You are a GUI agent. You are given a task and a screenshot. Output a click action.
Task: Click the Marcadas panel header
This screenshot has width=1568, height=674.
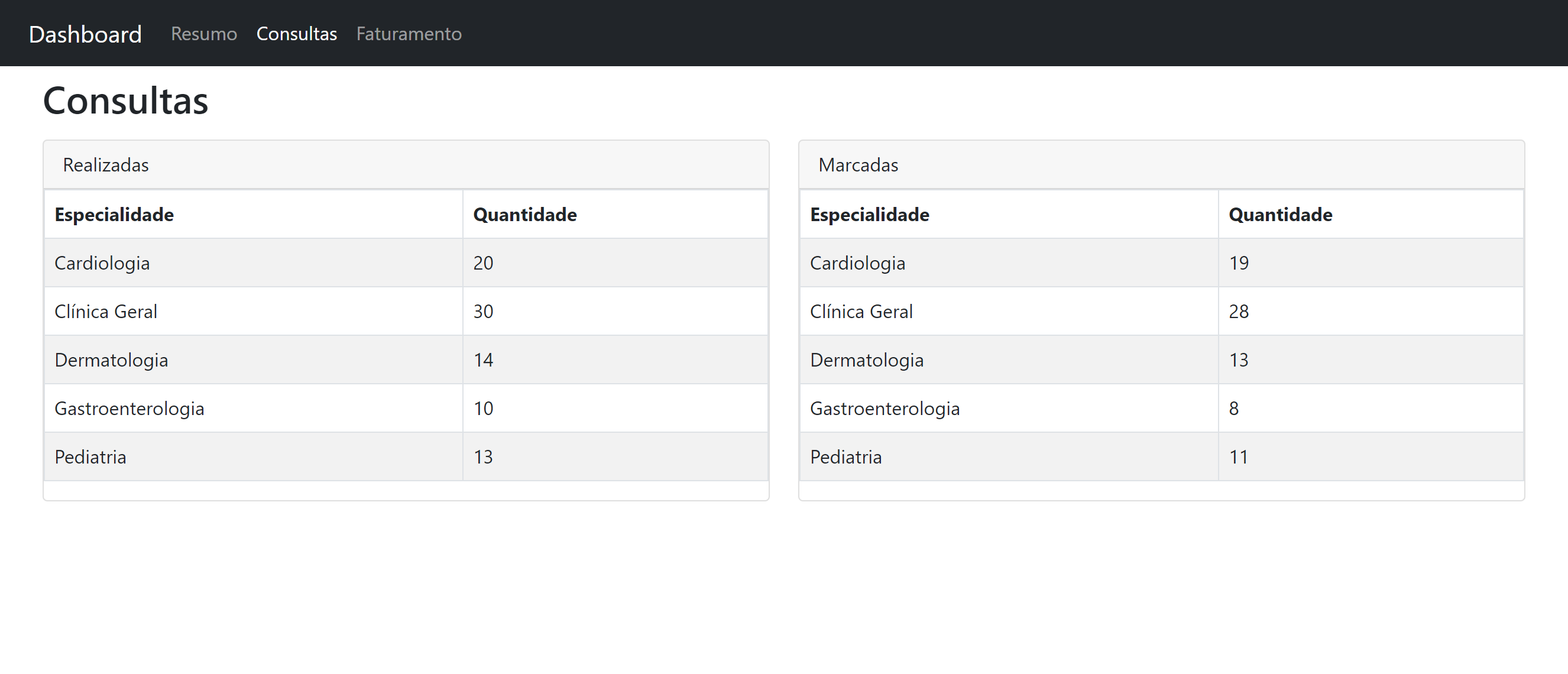click(859, 164)
